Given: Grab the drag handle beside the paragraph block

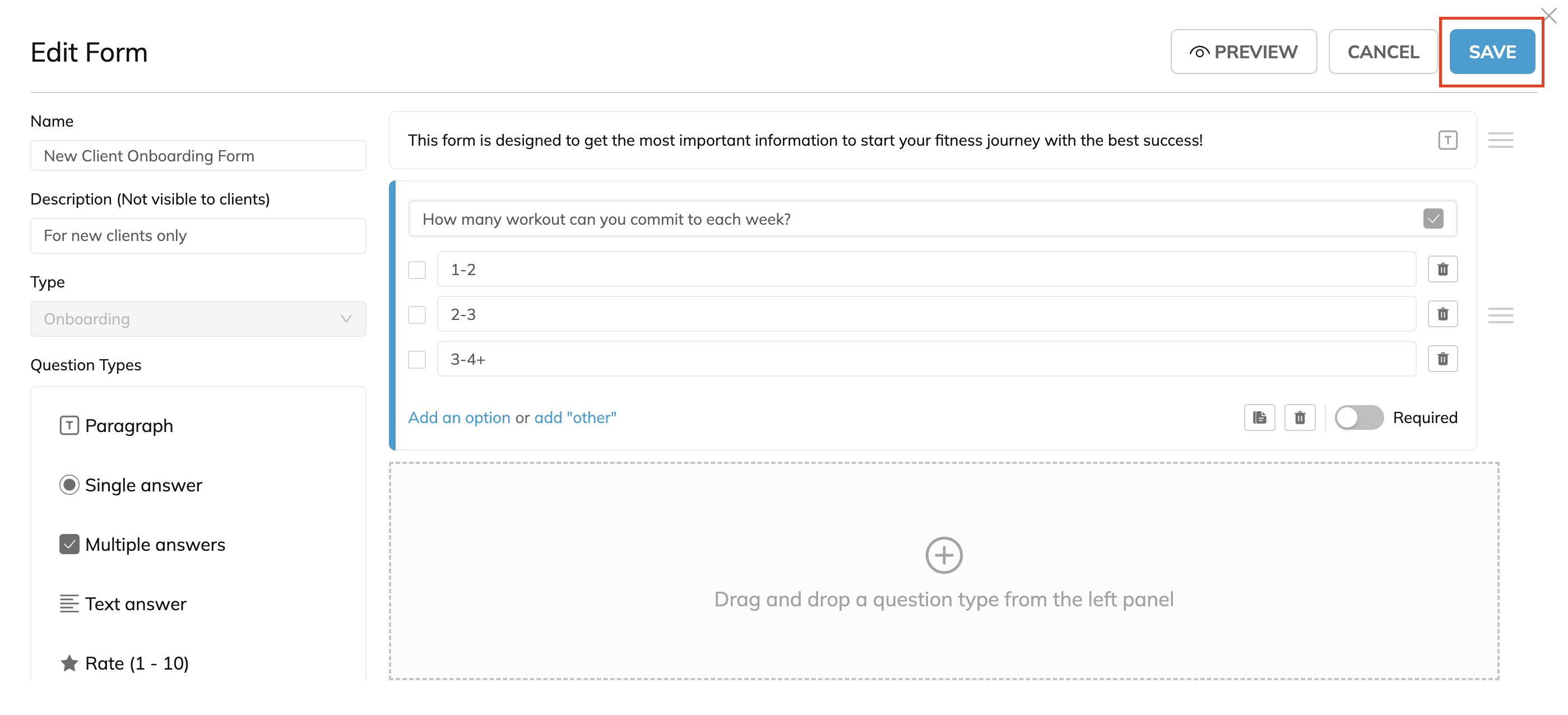Looking at the screenshot, I should pyautogui.click(x=1500, y=140).
